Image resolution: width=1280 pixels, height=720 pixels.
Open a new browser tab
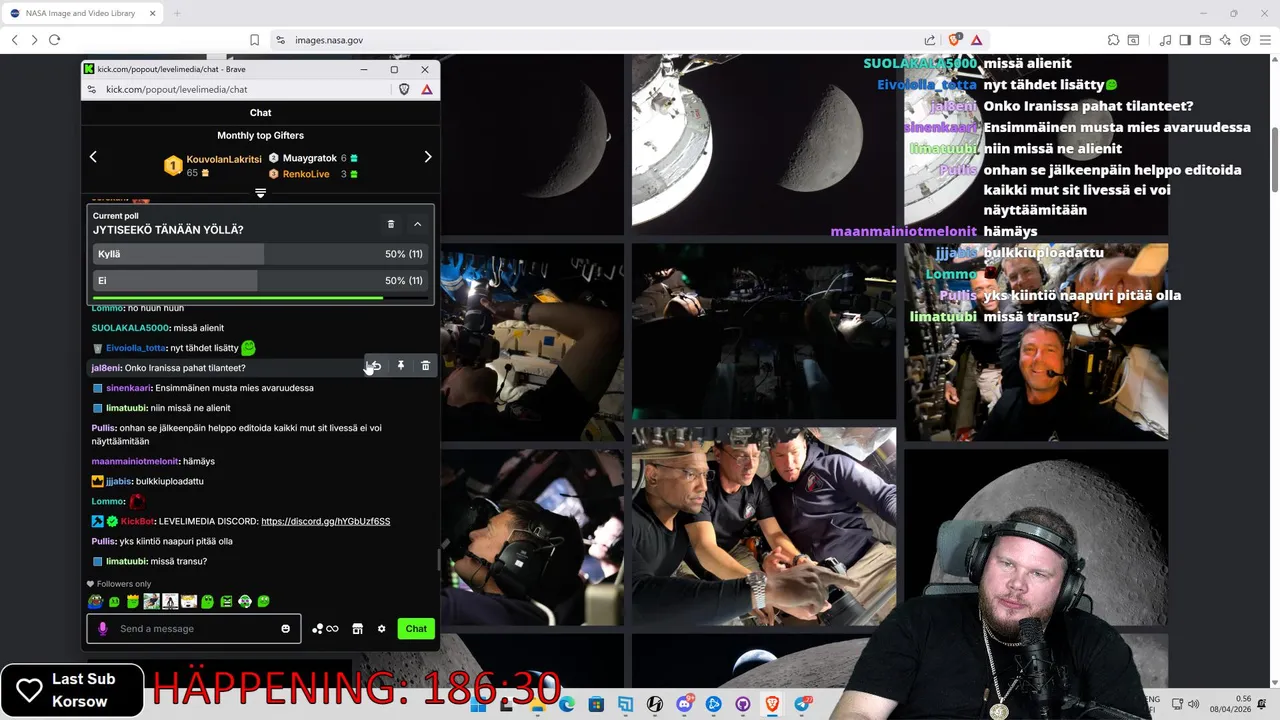tap(177, 13)
